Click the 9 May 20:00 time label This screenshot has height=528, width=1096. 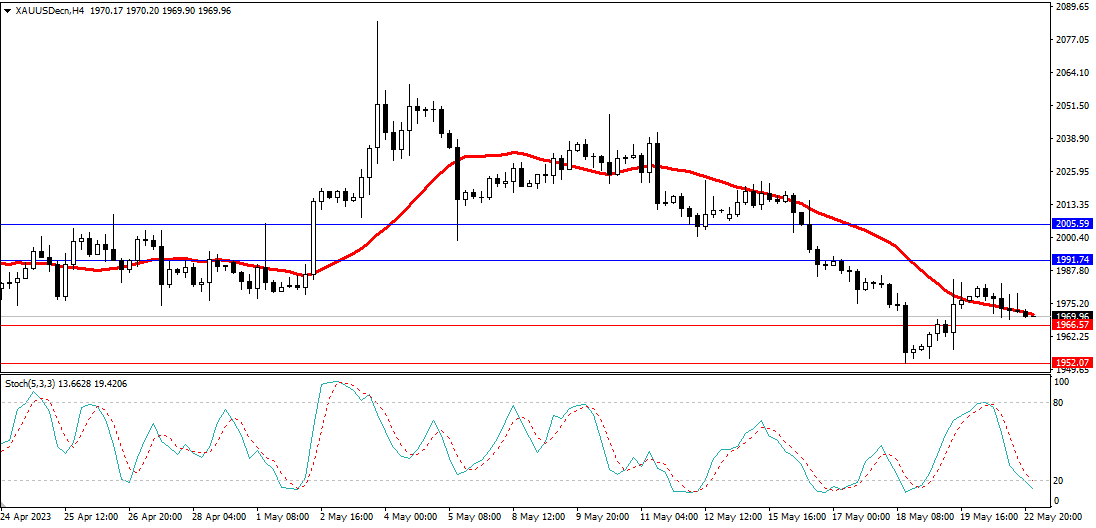[604, 518]
